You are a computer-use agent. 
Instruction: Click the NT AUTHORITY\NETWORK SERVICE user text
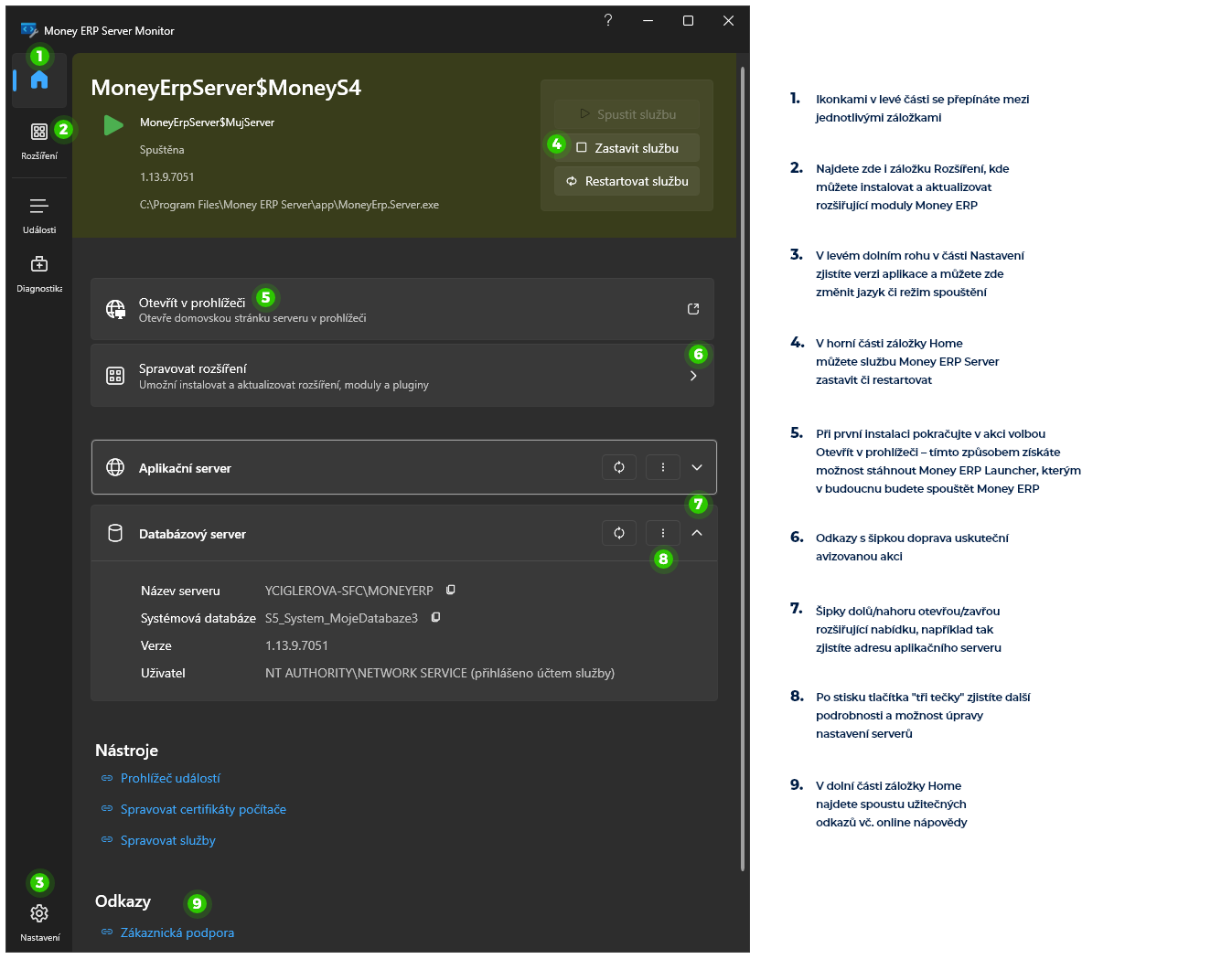tap(440, 673)
